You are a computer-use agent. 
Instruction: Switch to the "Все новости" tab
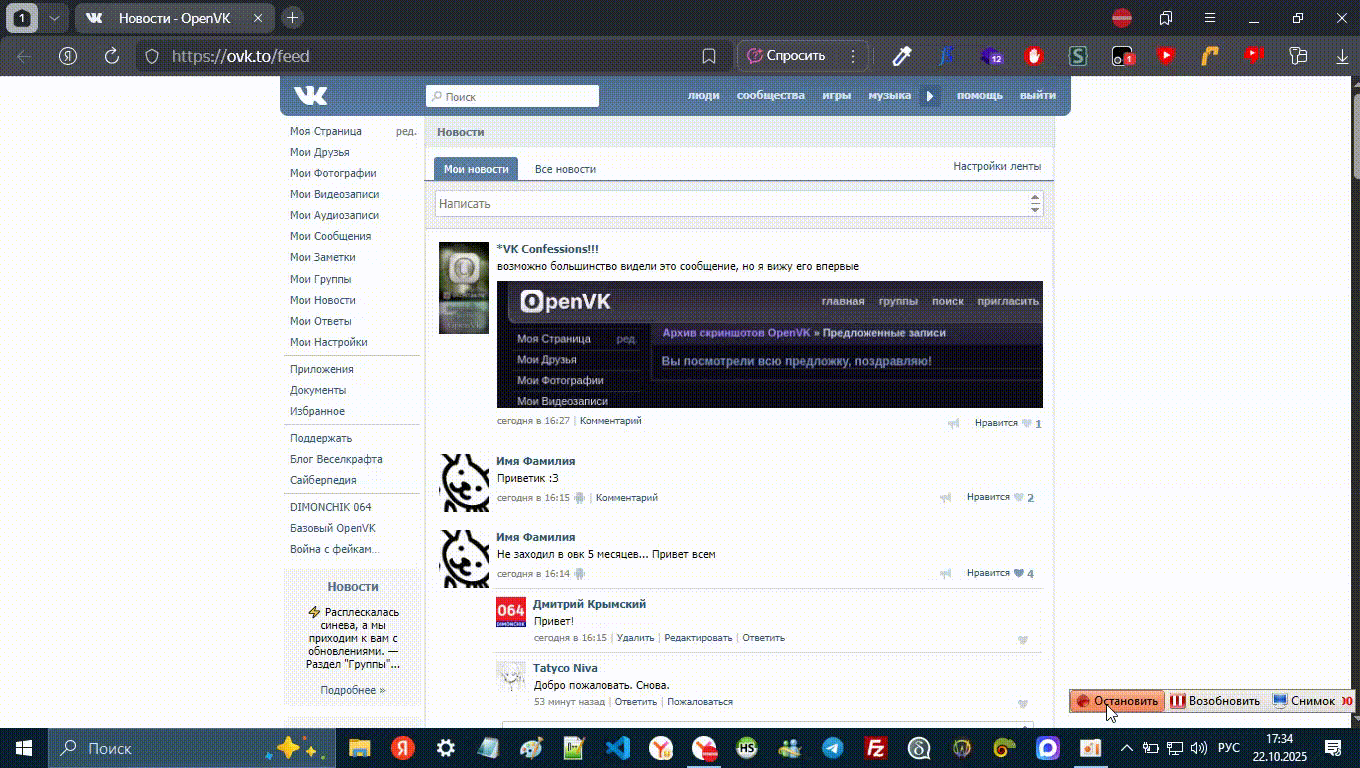(x=565, y=169)
